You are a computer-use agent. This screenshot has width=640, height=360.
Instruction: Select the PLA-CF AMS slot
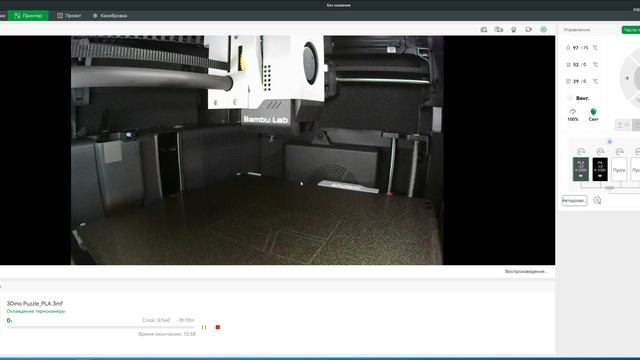(580, 169)
